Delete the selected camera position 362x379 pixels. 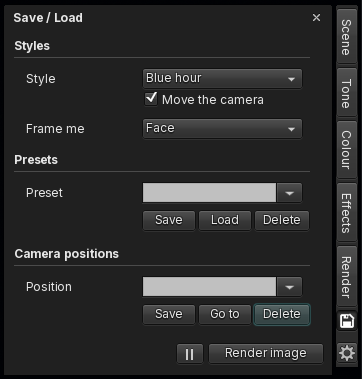coord(282,314)
